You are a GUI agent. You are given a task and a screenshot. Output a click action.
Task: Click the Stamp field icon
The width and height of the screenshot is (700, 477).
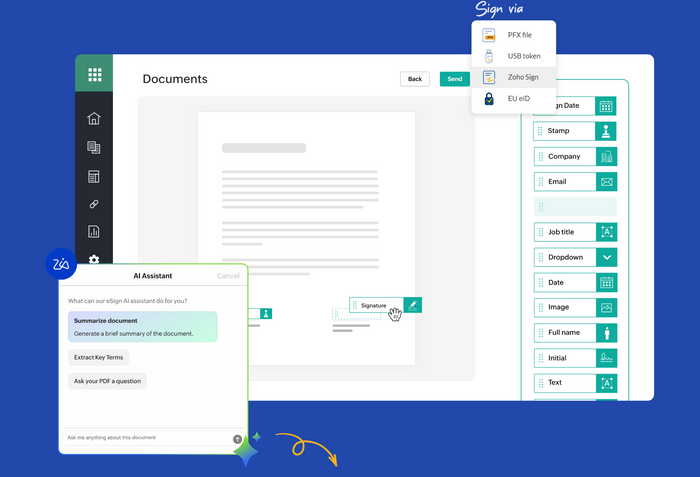(606, 131)
